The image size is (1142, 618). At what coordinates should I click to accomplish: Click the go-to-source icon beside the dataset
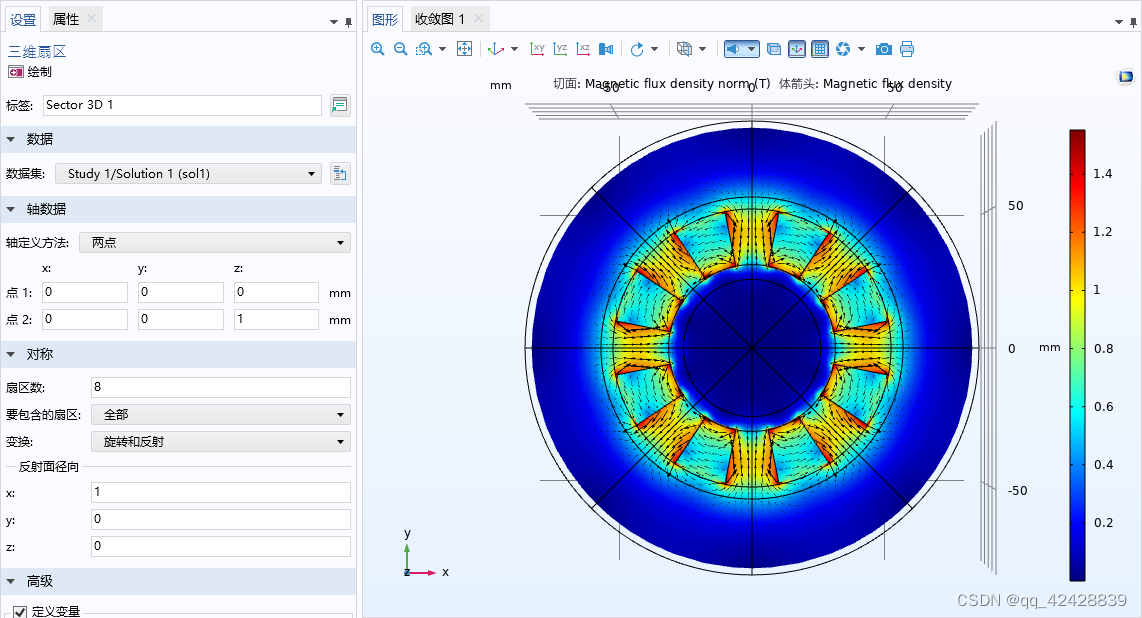tap(340, 173)
